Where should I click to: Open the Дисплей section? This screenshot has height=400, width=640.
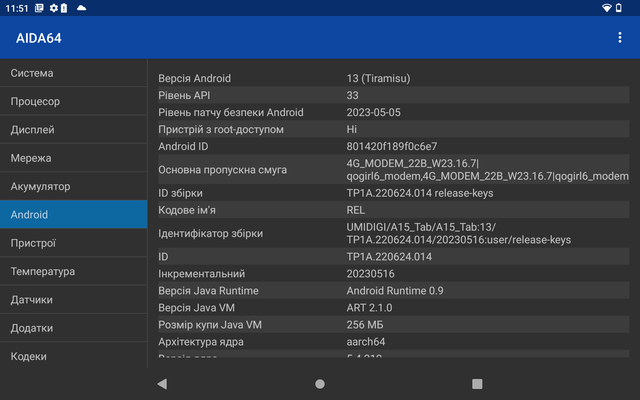[73, 130]
